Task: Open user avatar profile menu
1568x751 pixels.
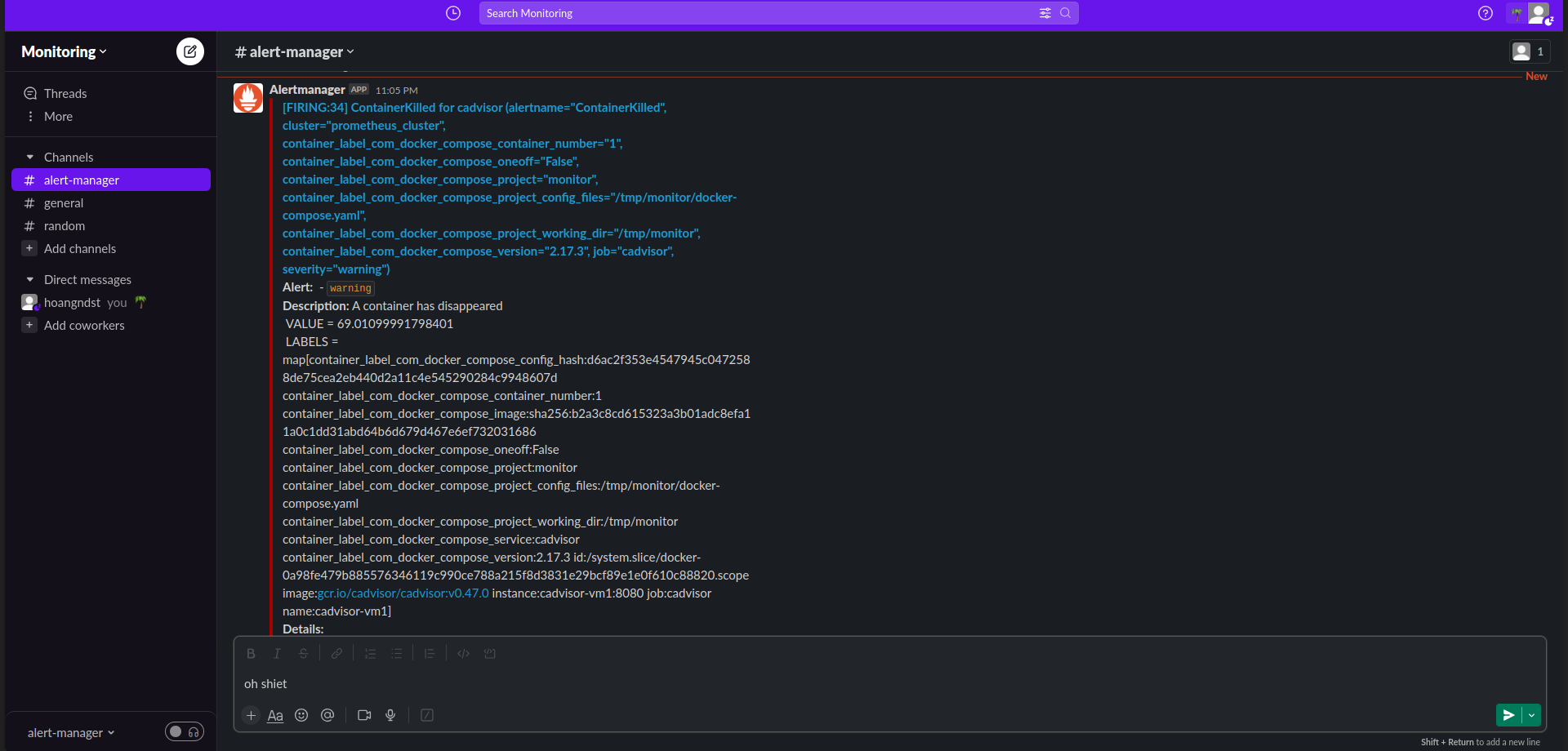Action: [1539, 13]
